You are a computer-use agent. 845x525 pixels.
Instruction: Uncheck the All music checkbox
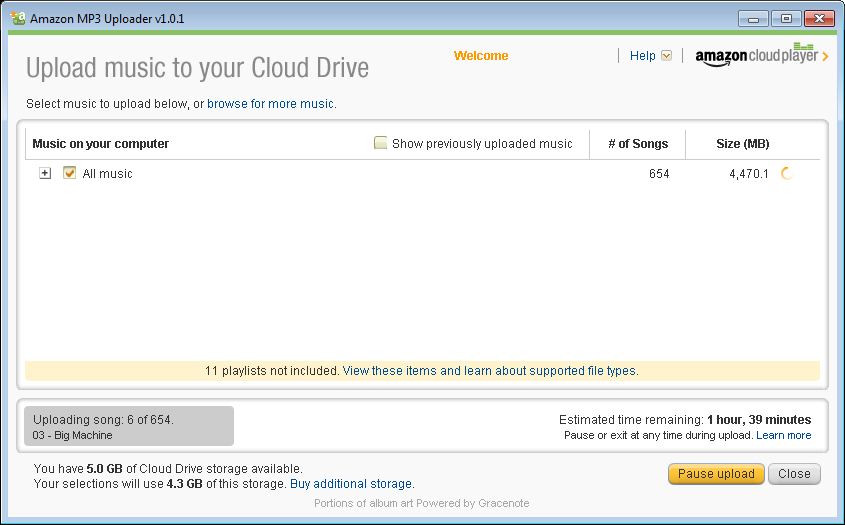[x=69, y=173]
